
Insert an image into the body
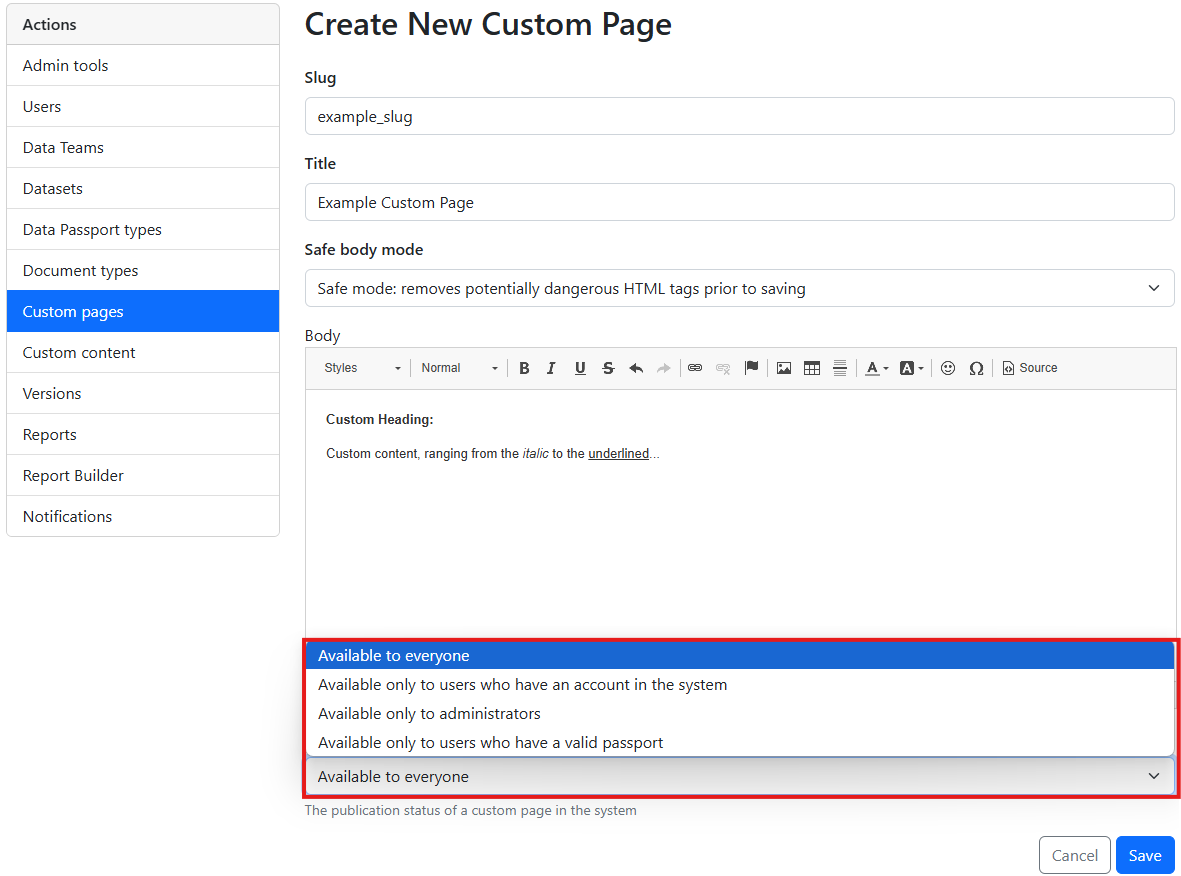click(784, 368)
